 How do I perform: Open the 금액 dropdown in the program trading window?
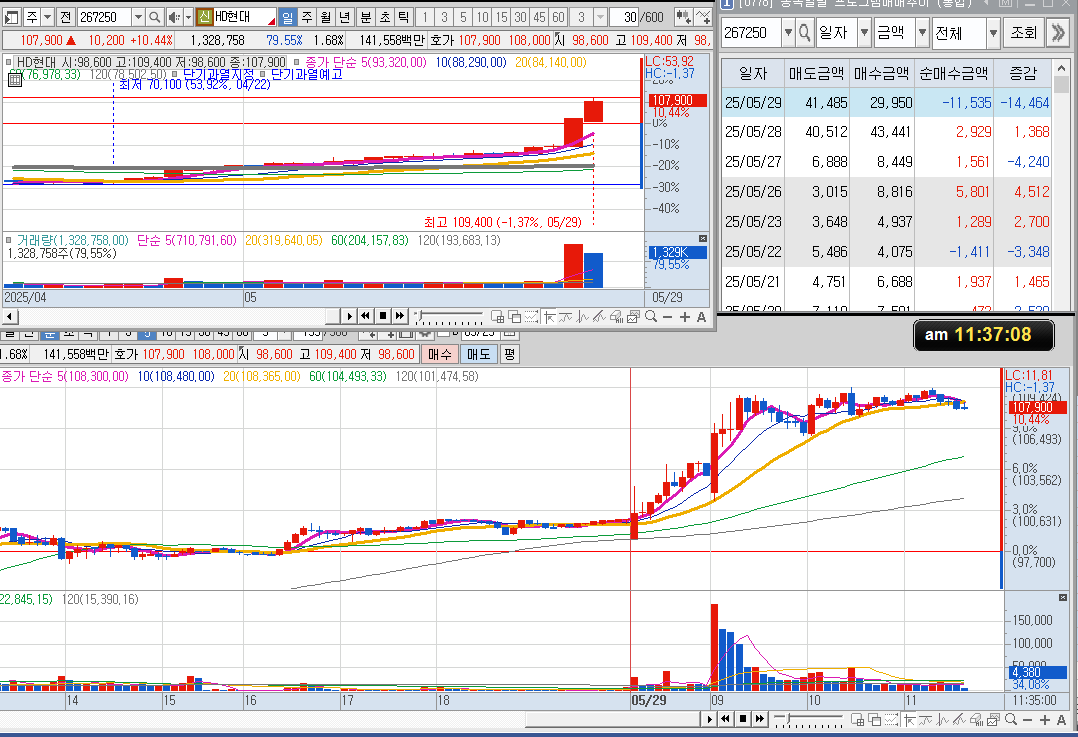click(x=922, y=32)
